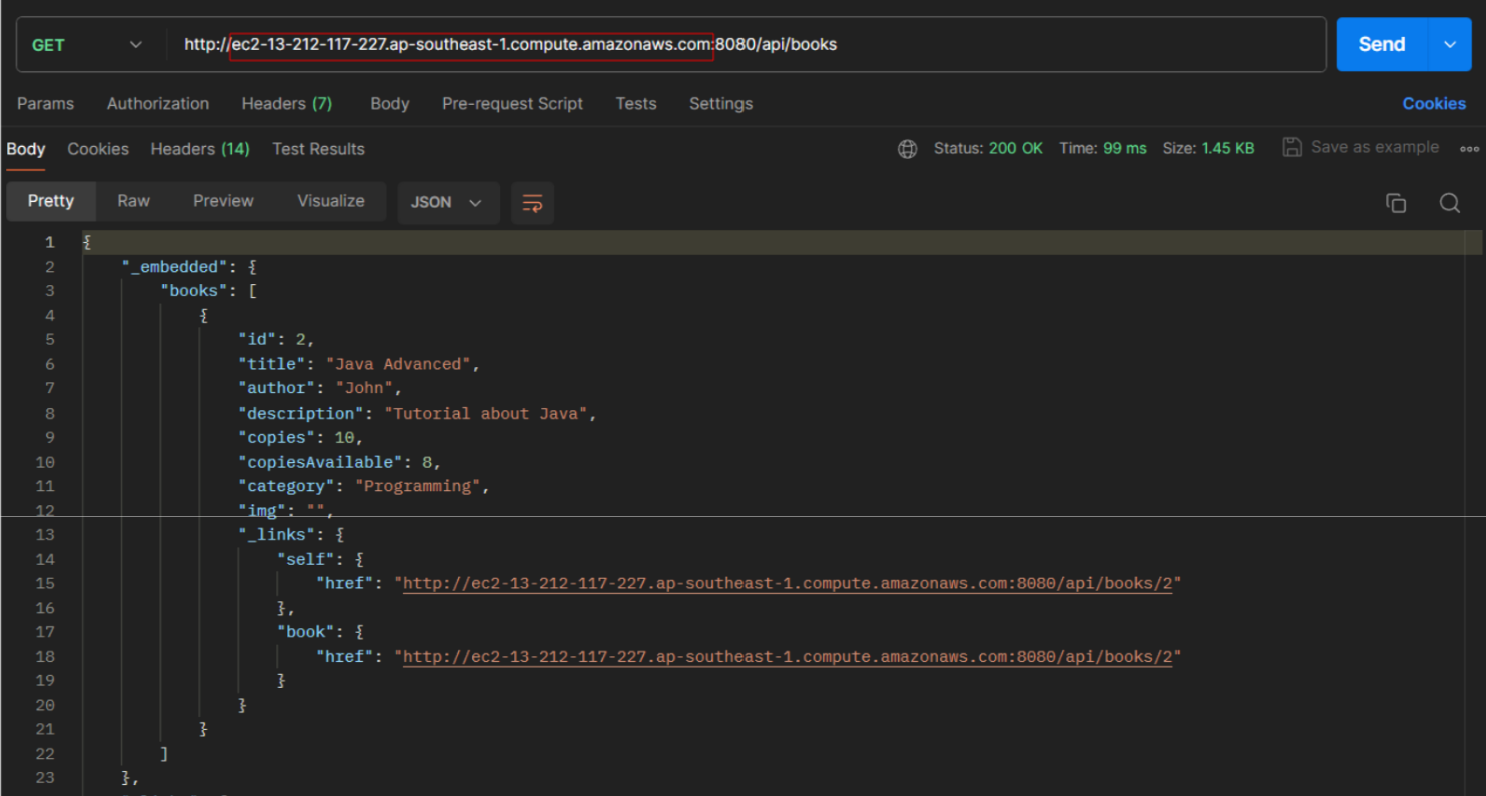Open the Settings tab
The height and width of the screenshot is (796, 1486).
coord(721,104)
